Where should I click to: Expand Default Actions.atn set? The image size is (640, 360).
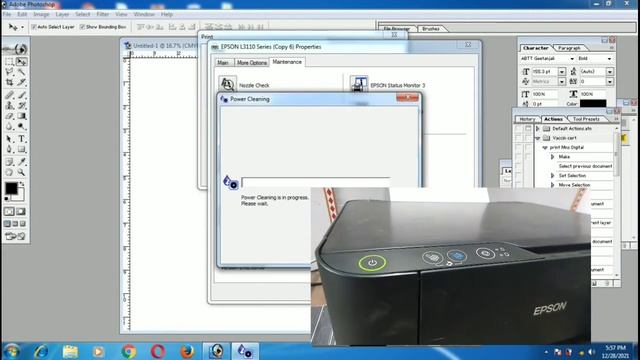pyautogui.click(x=538, y=129)
